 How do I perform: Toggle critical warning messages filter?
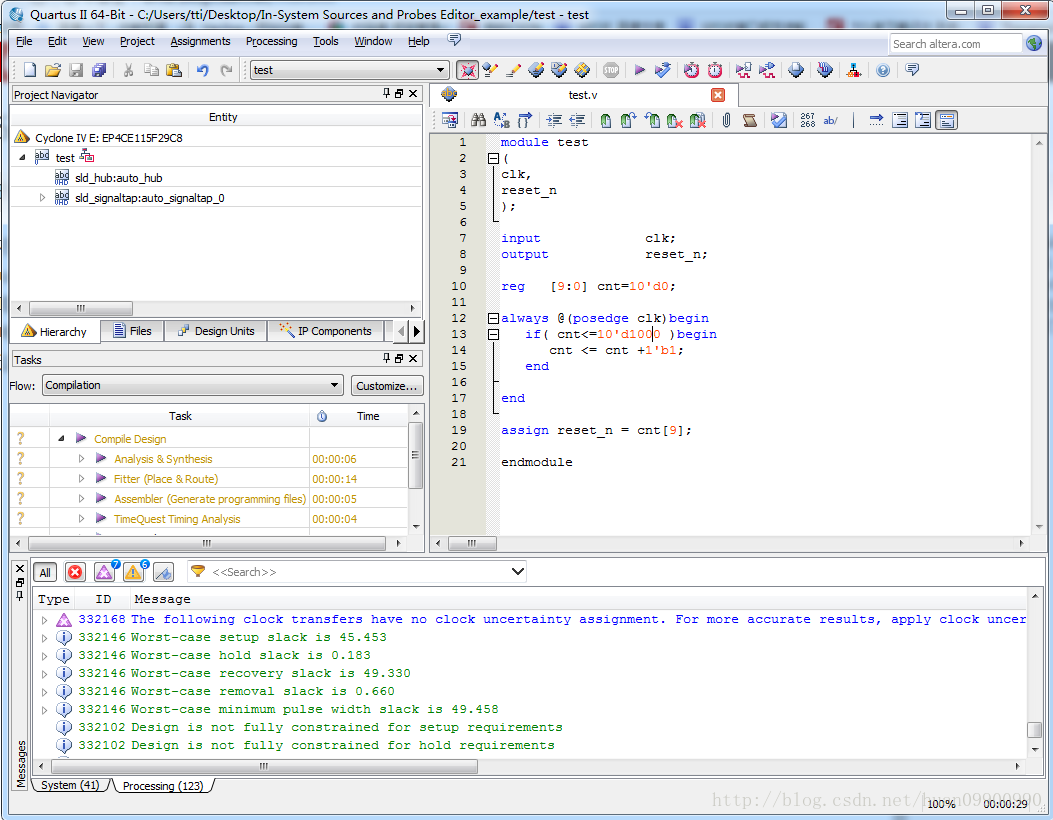pos(105,572)
